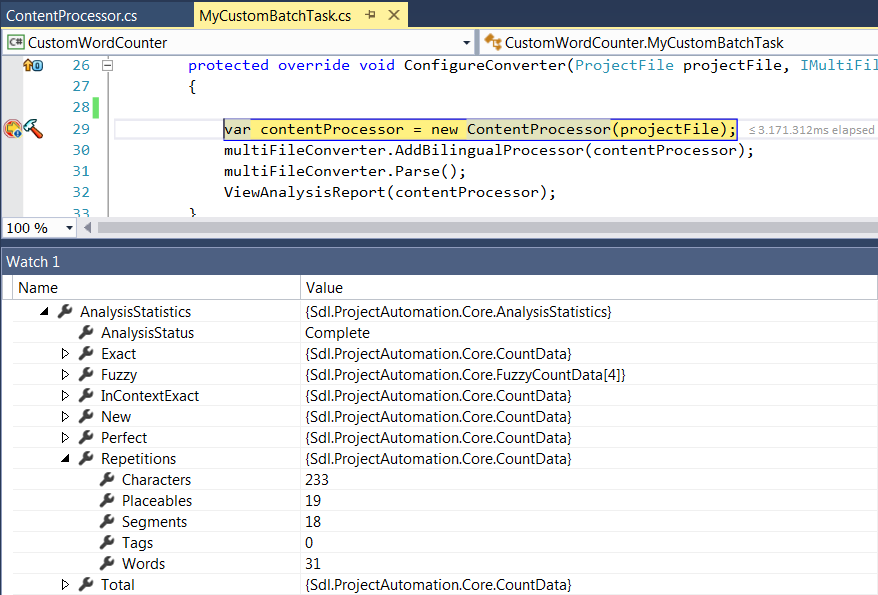Click the wrench icon beside Words
Screen dimensions: 878x595
(107, 564)
